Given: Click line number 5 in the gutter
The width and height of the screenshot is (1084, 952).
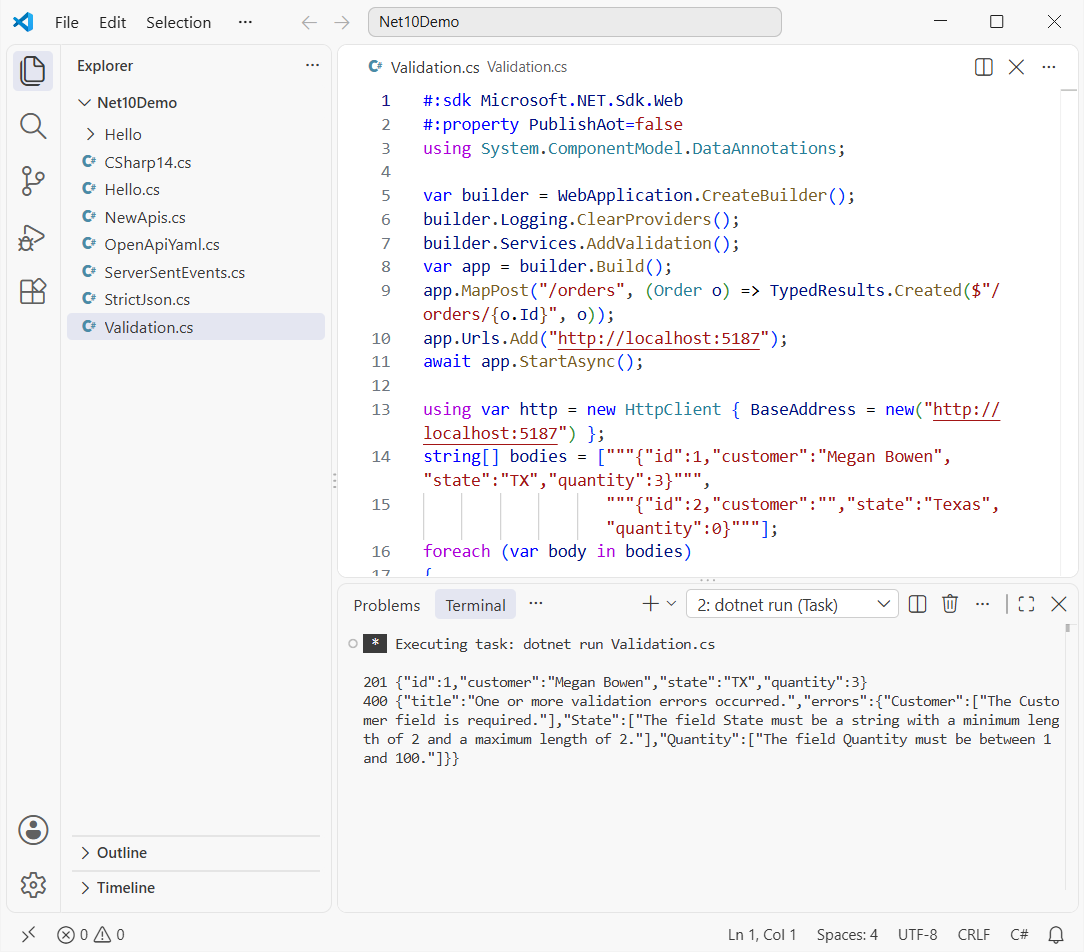Looking at the screenshot, I should (386, 196).
